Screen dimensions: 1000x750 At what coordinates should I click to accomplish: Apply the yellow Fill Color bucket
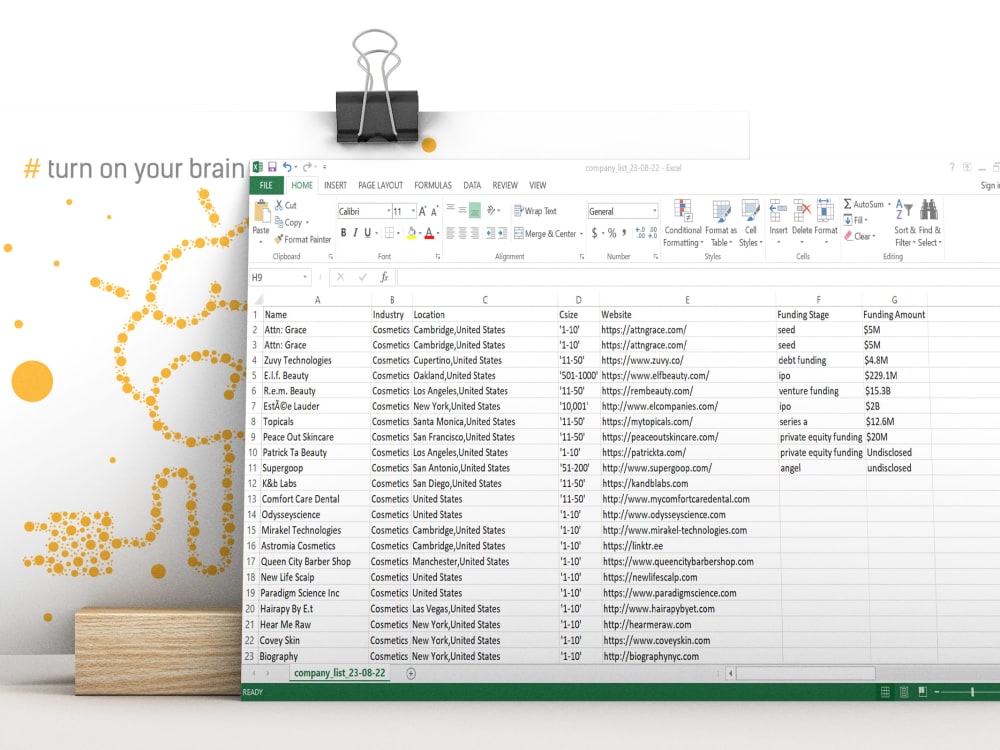[411, 233]
